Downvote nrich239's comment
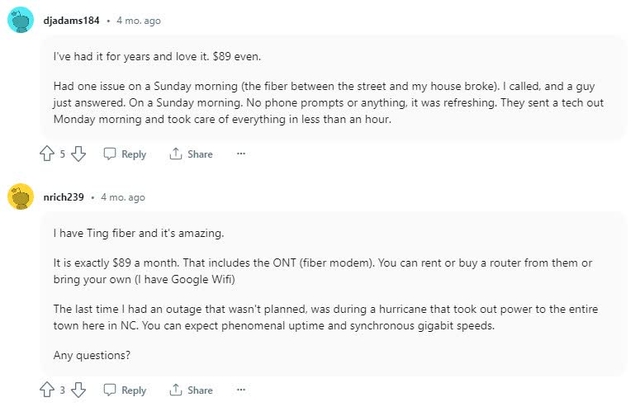Screen dimensions: 640x407 [x=79, y=390]
